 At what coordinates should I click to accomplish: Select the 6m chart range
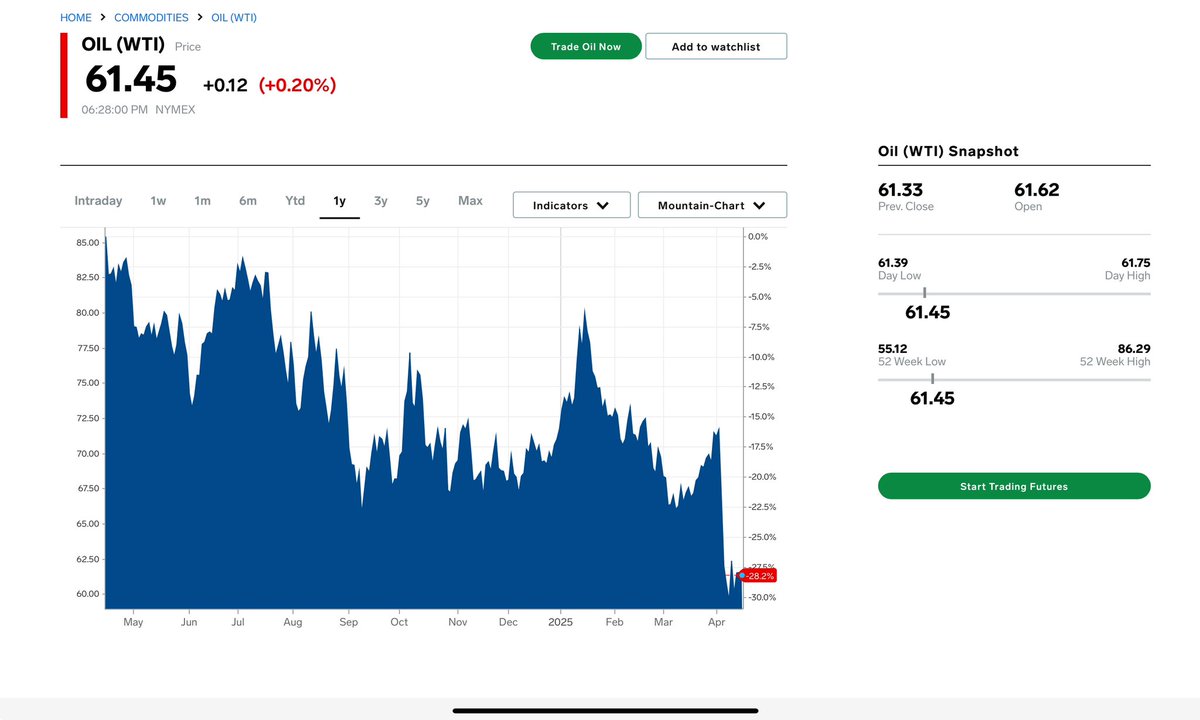248,201
